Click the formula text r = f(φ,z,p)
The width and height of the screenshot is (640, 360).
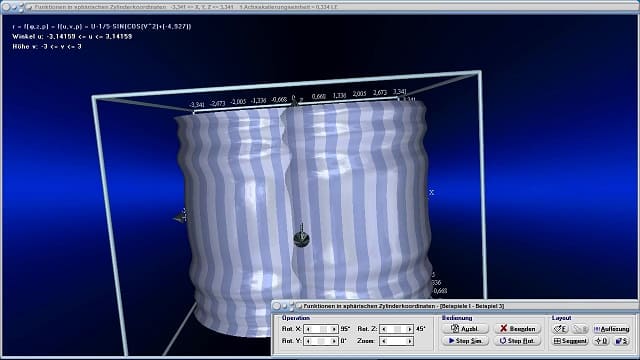(x=102, y=27)
